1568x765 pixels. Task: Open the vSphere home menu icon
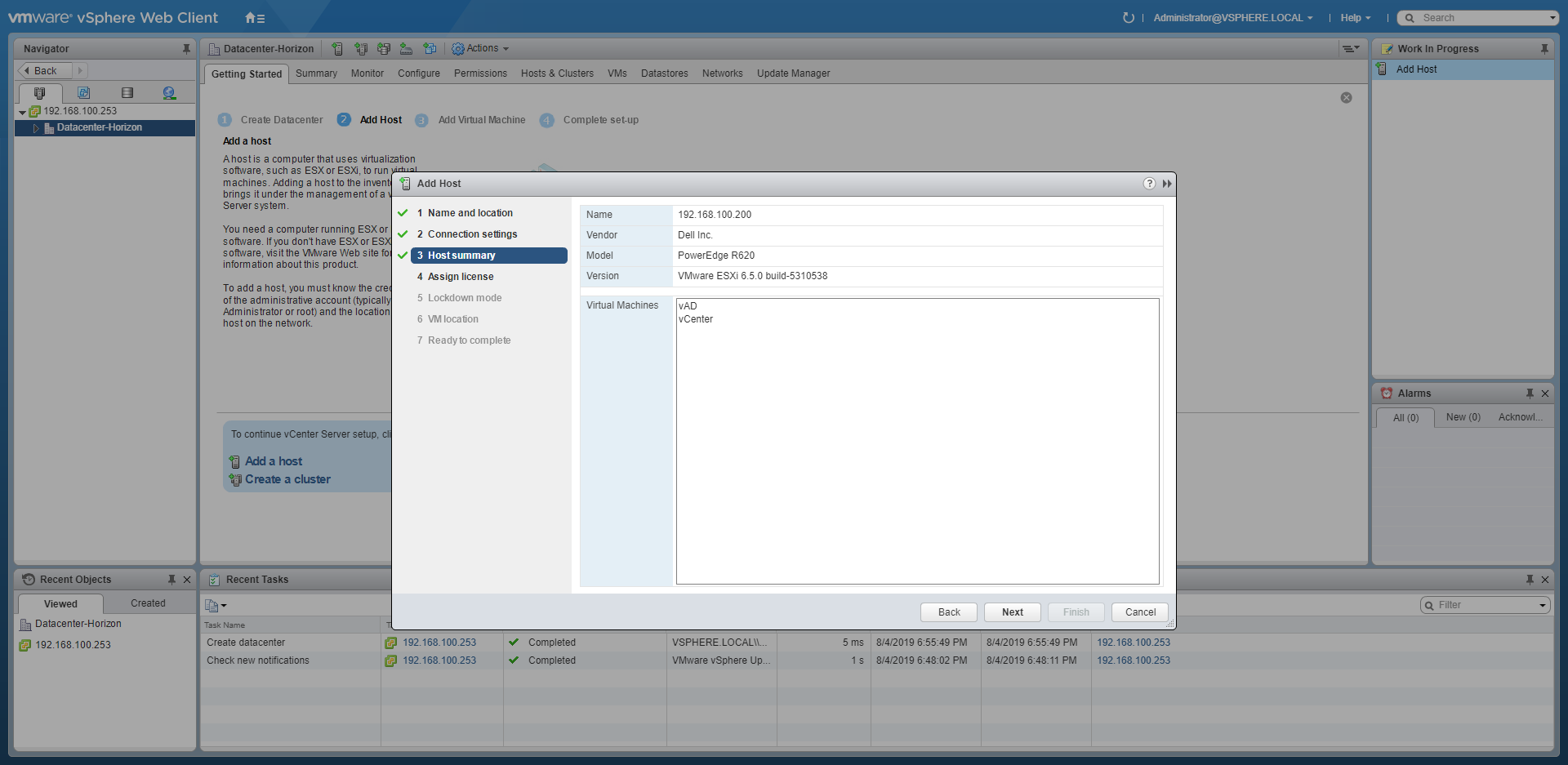click(x=255, y=18)
